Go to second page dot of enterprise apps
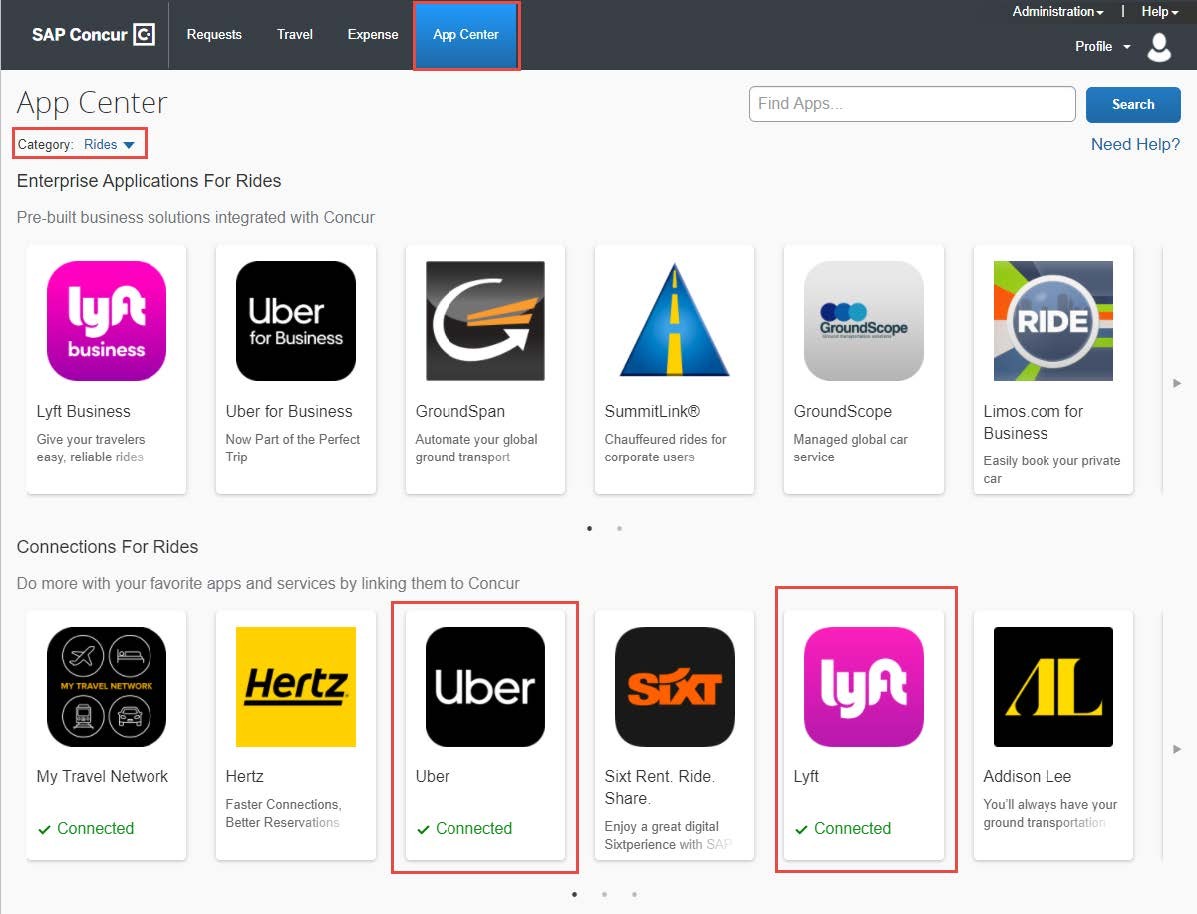Image resolution: width=1197 pixels, height=914 pixels. point(619,528)
